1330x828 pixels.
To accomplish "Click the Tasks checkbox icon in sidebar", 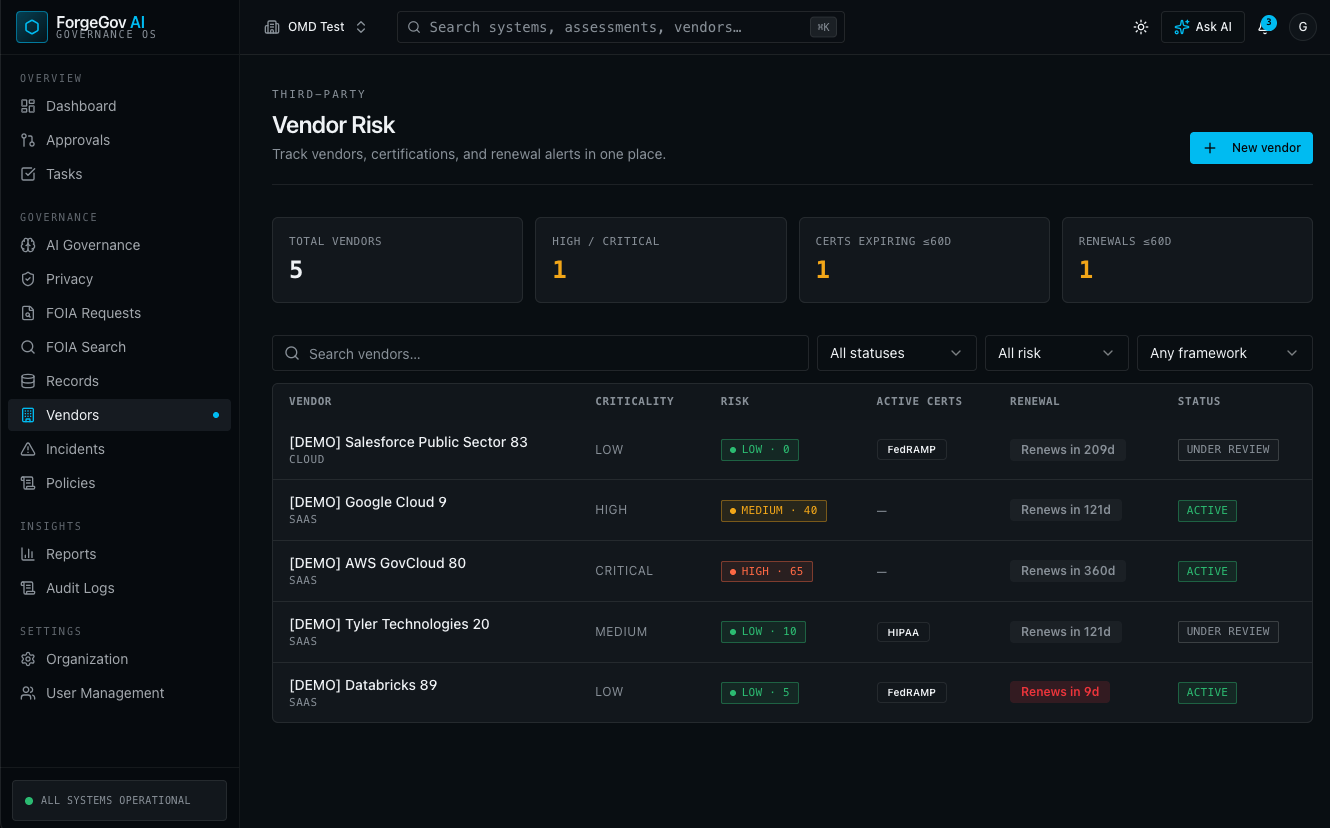I will pyautogui.click(x=28, y=174).
